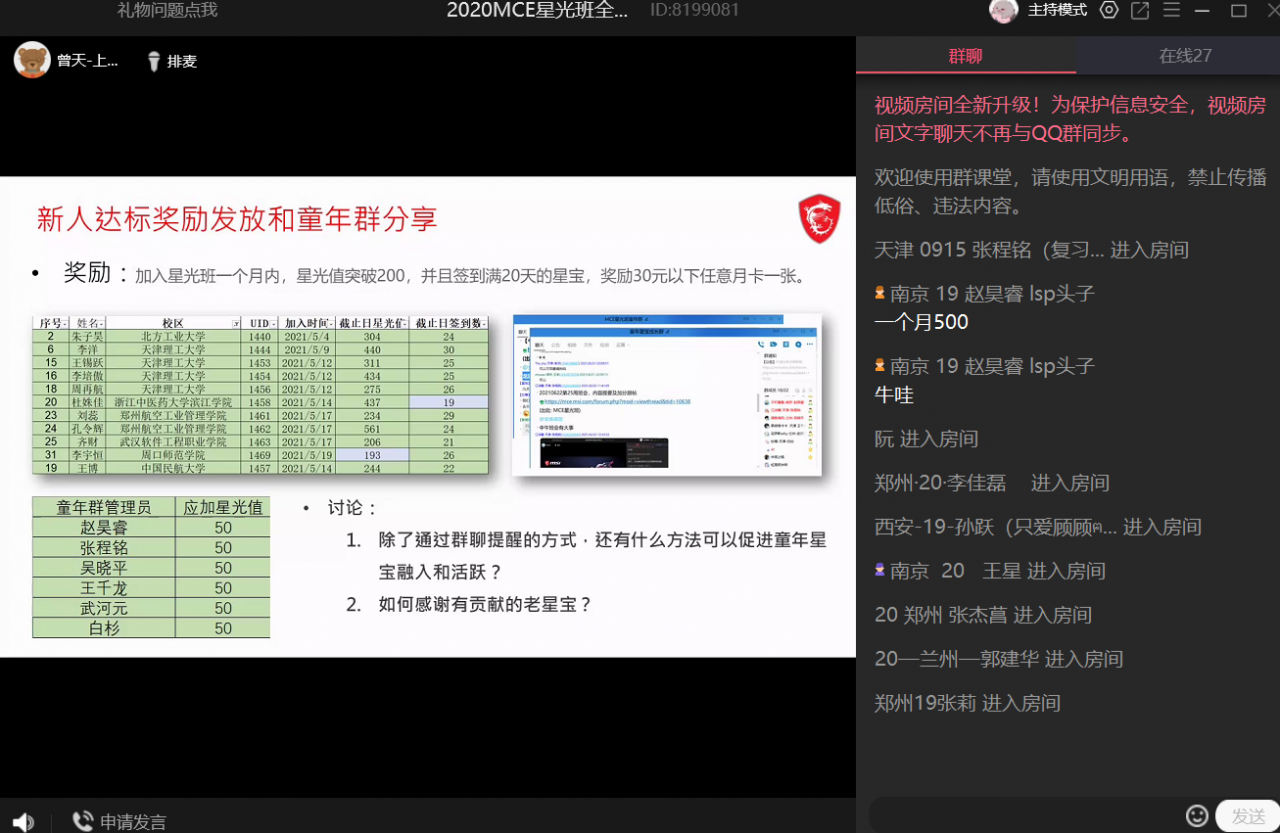Click the pop-out window icon
This screenshot has width=1280, height=833.
[1140, 10]
